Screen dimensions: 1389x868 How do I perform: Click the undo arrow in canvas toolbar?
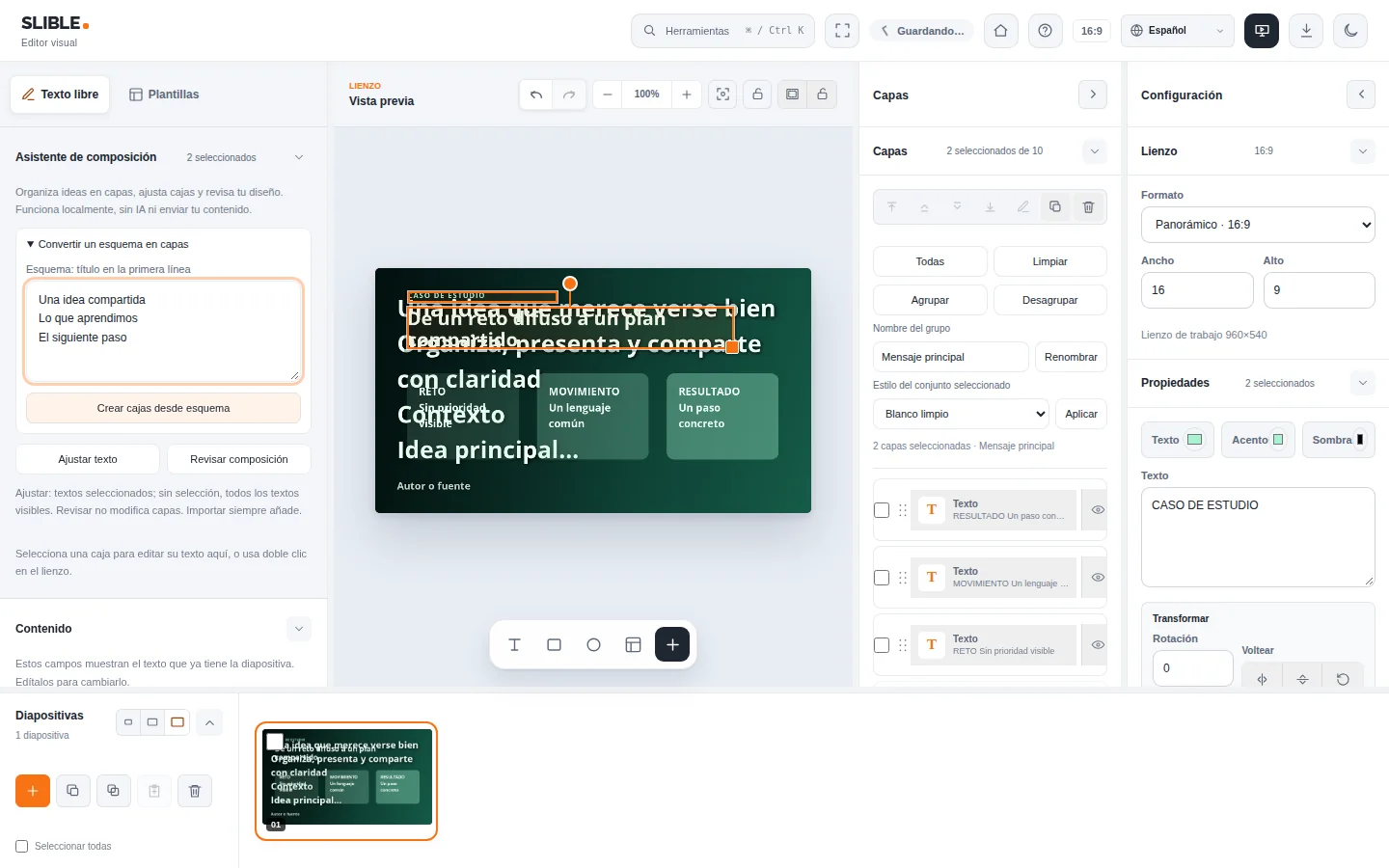pyautogui.click(x=536, y=95)
